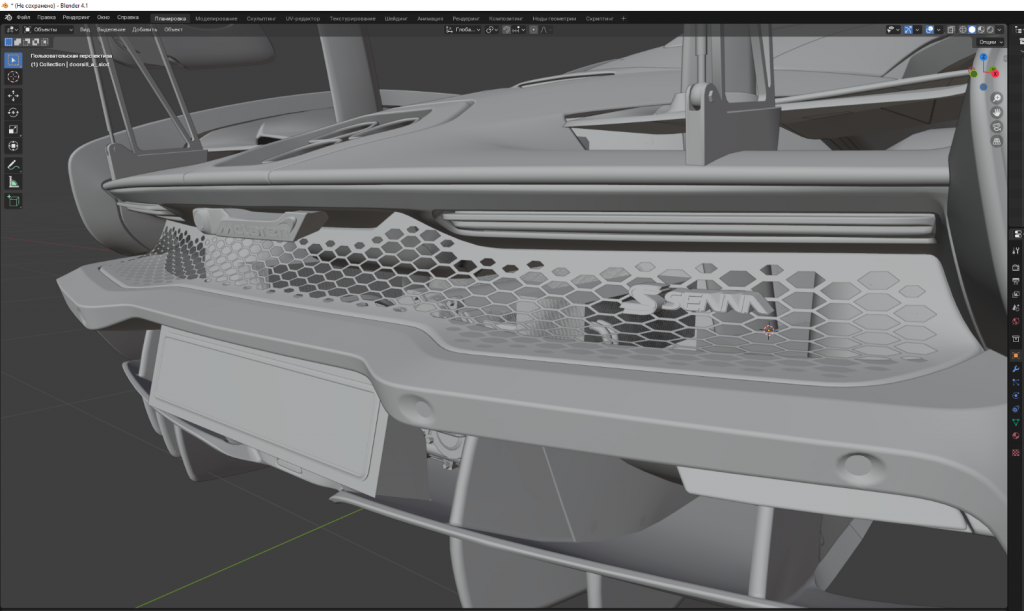Click the plus button to add workspace
The height and width of the screenshot is (611, 1024).
(624, 18)
